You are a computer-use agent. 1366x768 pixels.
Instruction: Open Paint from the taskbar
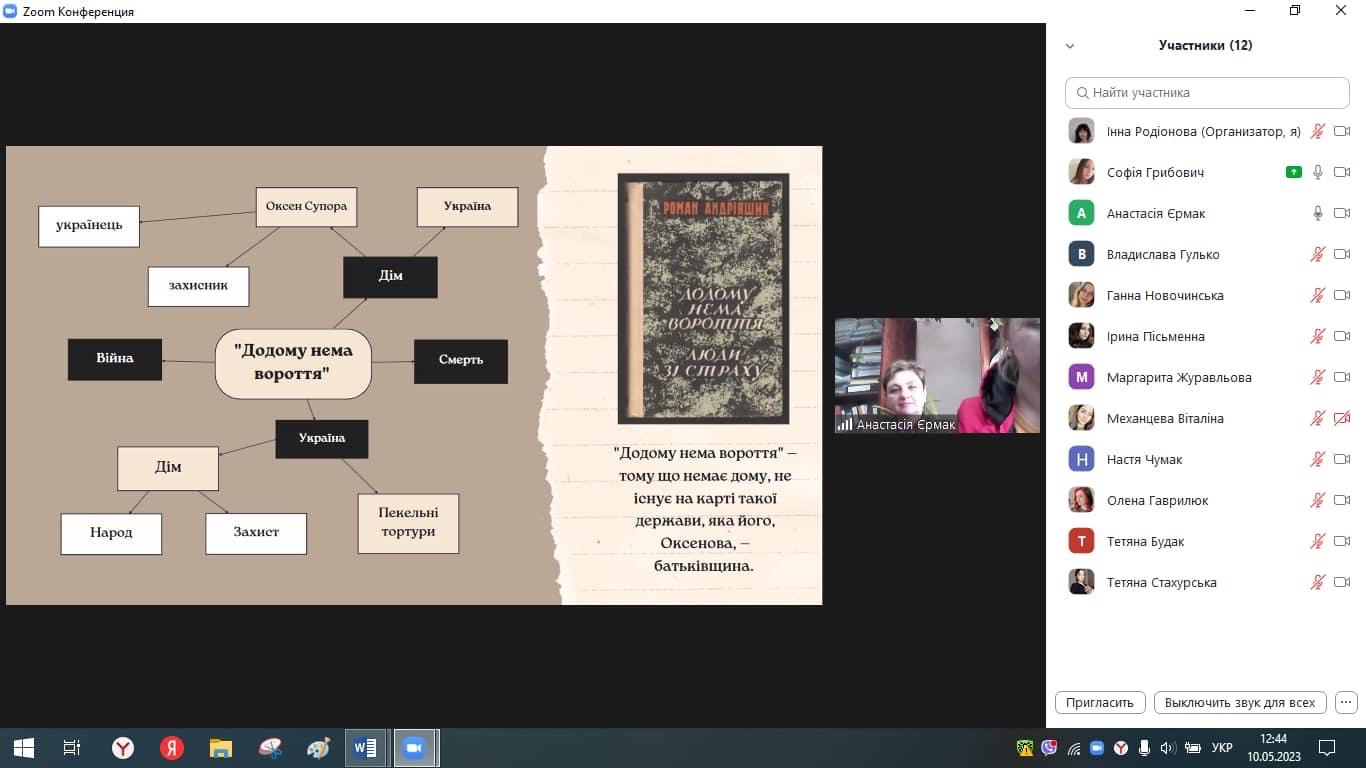click(x=319, y=748)
